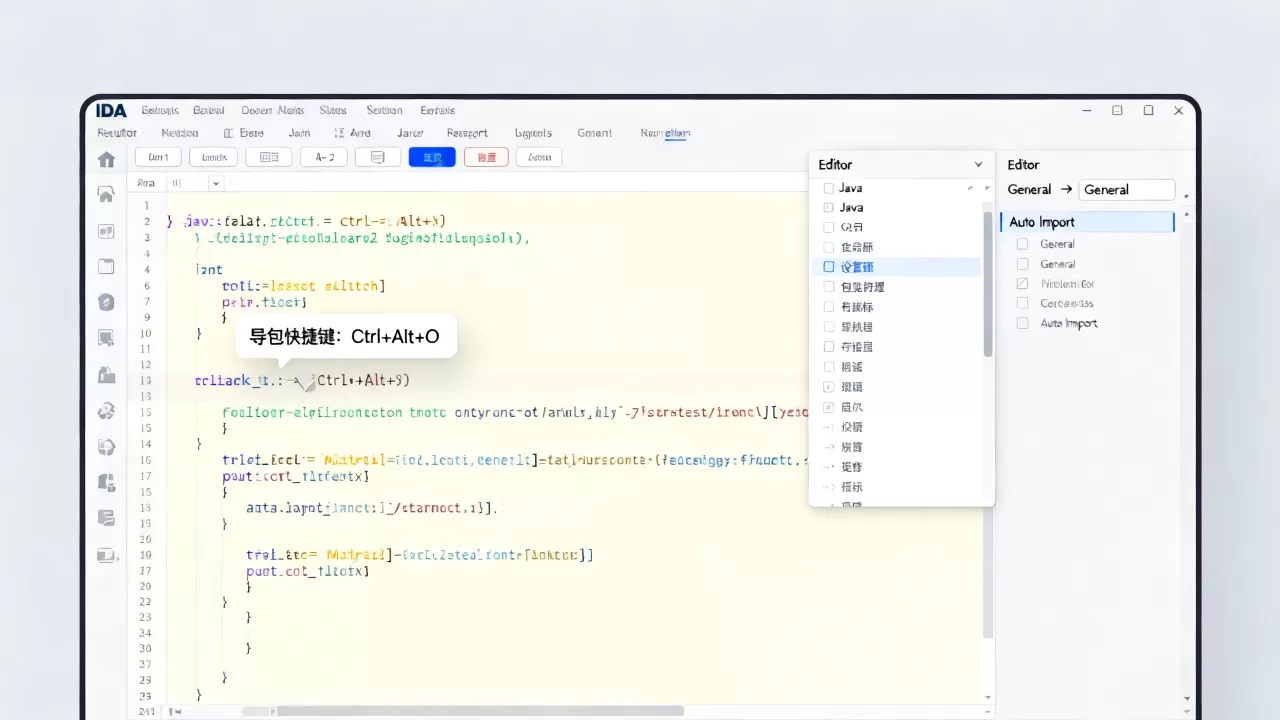
Task: Open the Report menu item
Action: (x=467, y=133)
